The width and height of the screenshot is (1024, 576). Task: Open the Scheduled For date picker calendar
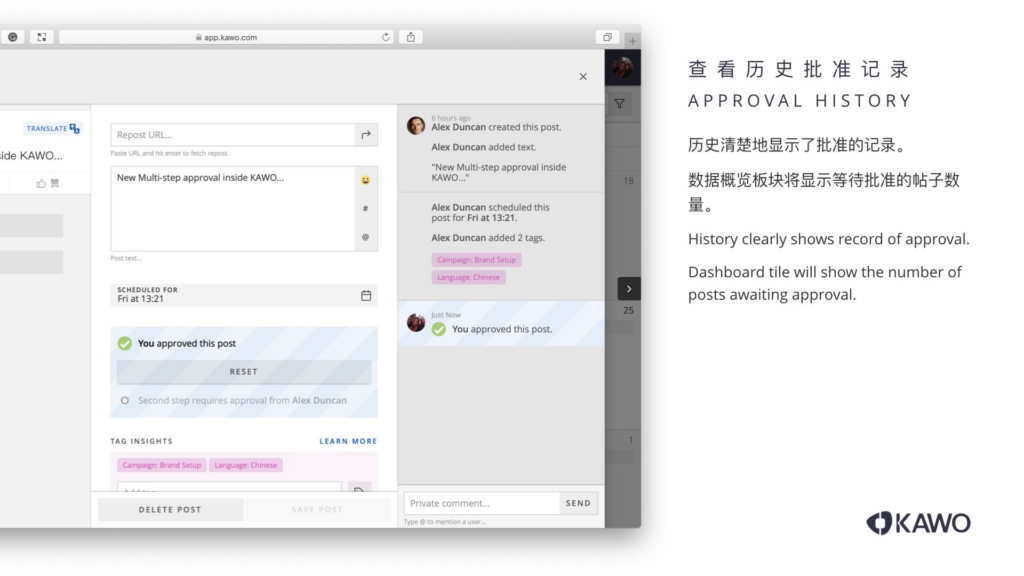(x=366, y=295)
